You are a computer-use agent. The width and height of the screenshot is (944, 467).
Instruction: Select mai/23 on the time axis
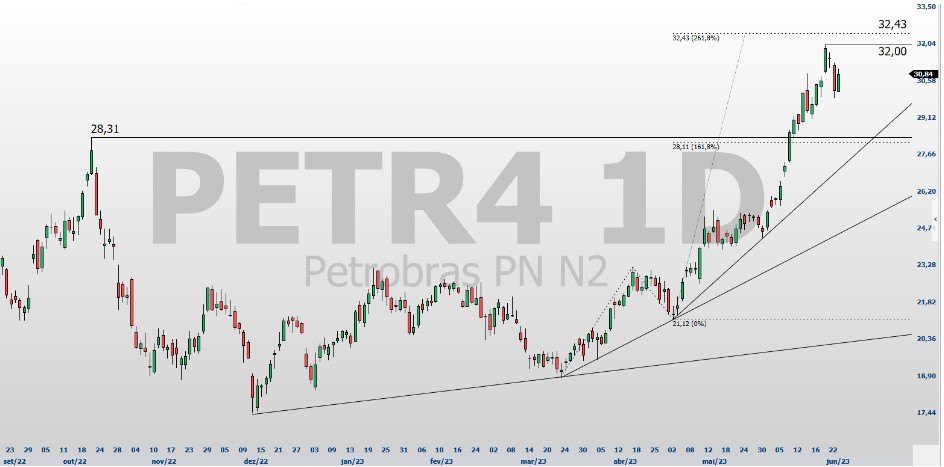[x=713, y=462]
